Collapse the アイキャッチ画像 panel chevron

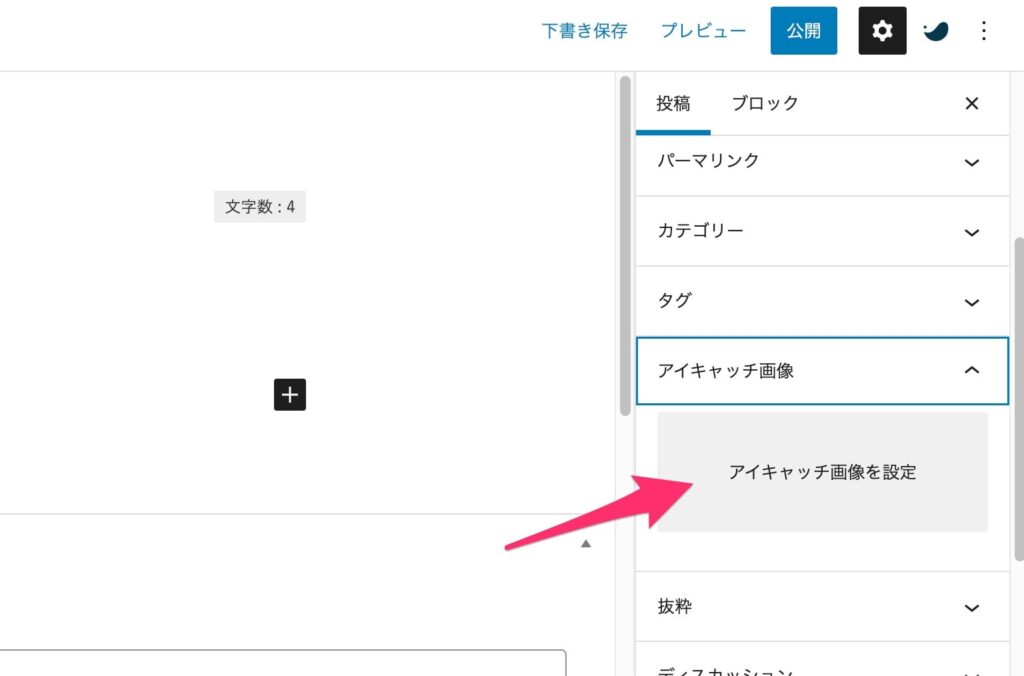(x=972, y=370)
